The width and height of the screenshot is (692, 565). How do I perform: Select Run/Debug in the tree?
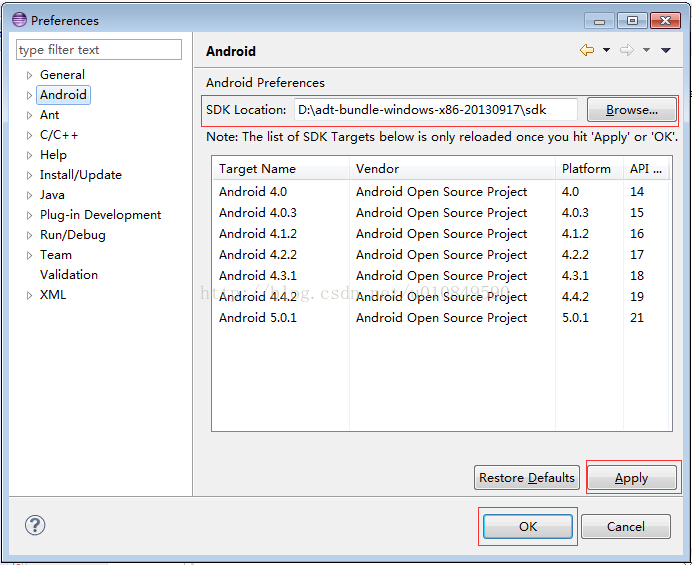(x=73, y=235)
